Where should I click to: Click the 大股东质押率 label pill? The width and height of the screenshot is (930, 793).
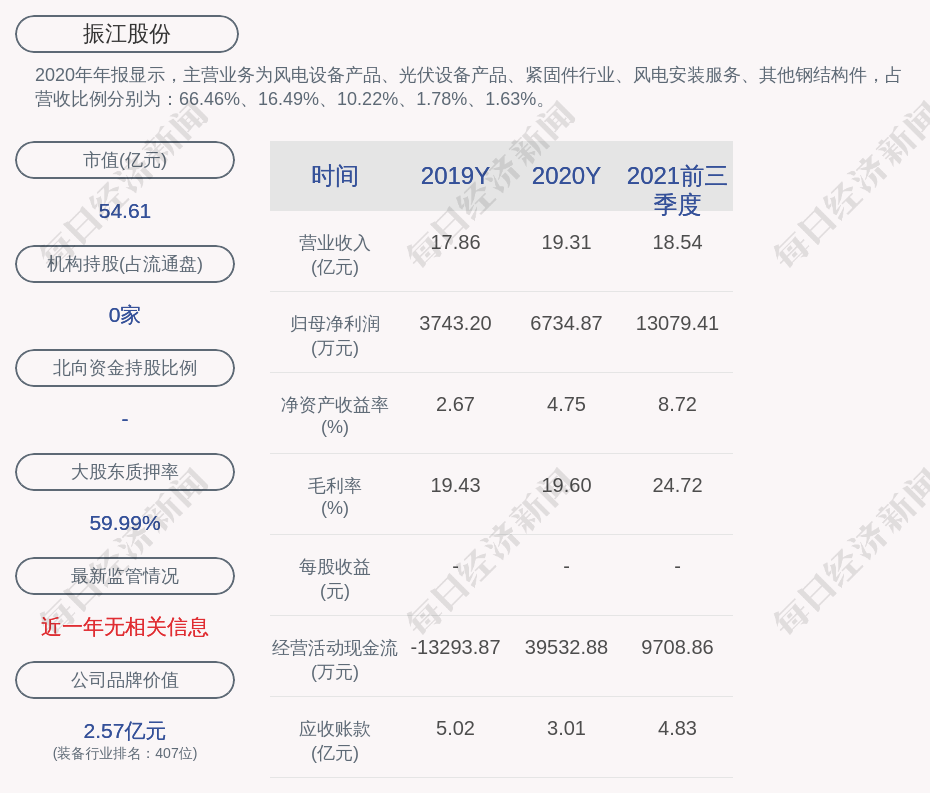125,472
